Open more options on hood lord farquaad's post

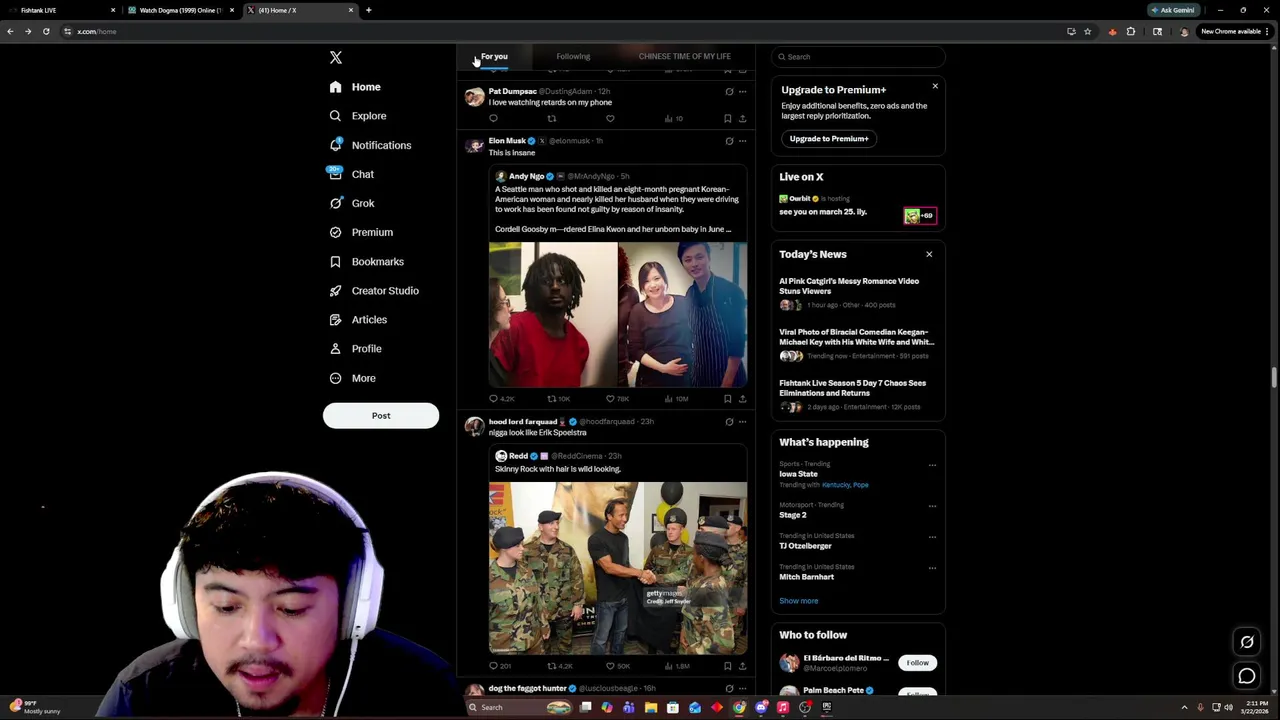[x=742, y=422]
